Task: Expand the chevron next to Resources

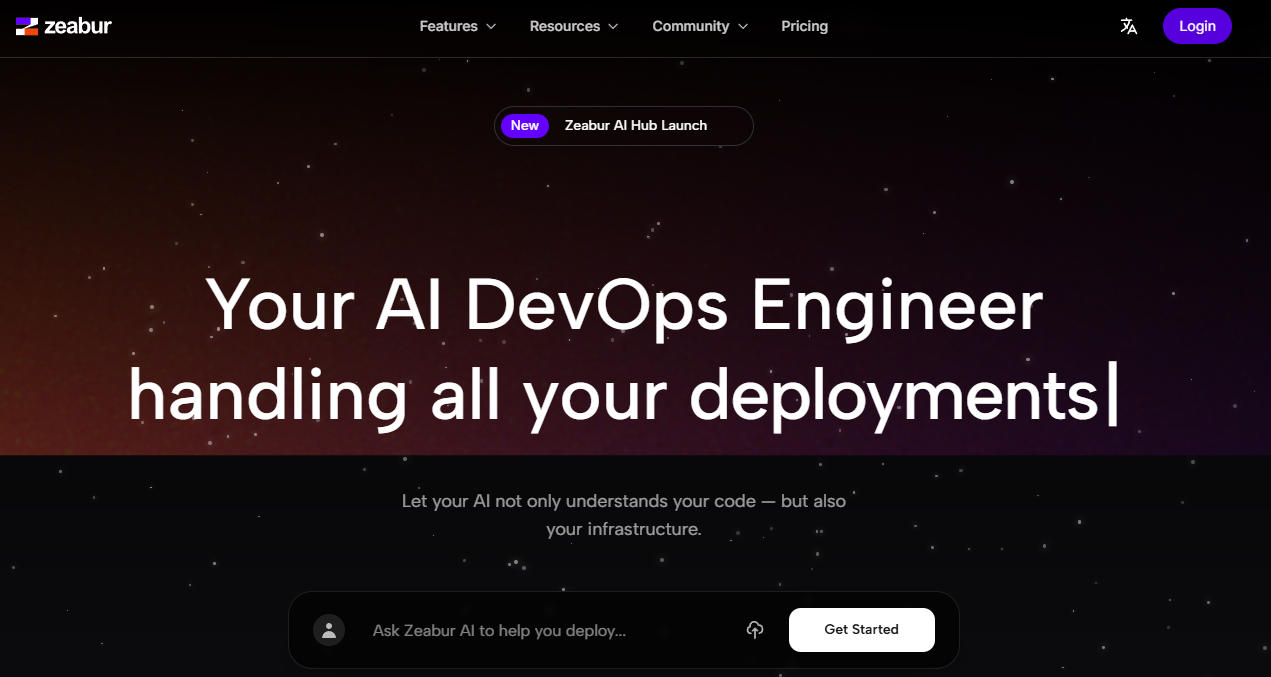Action: [613, 27]
